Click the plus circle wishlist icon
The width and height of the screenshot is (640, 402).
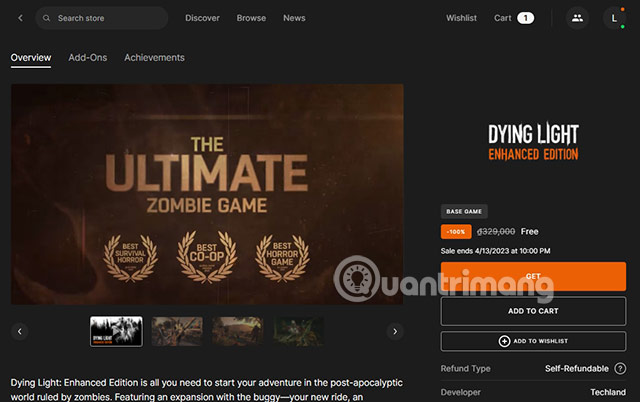[x=504, y=341]
